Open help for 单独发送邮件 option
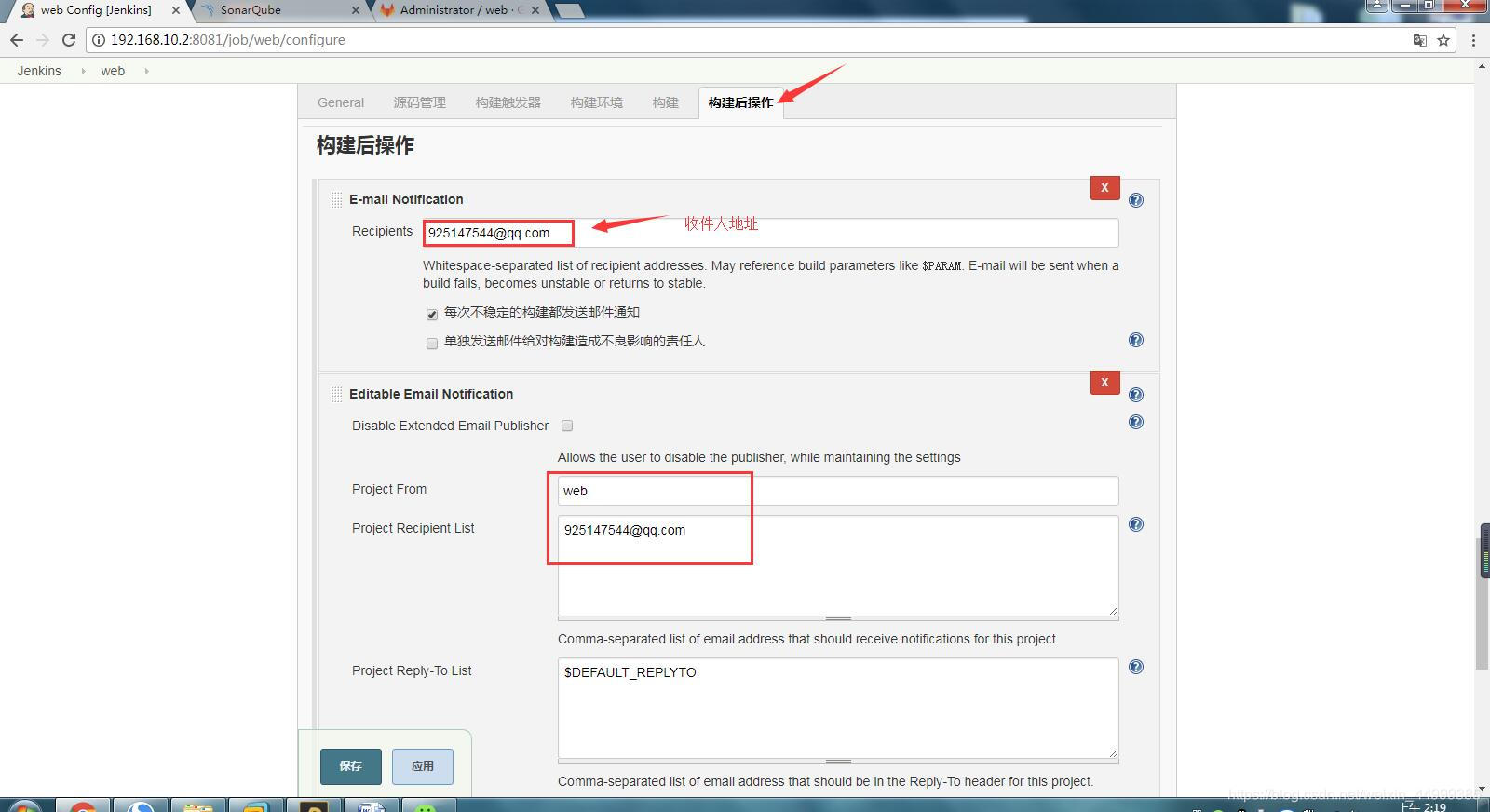 click(x=1136, y=340)
